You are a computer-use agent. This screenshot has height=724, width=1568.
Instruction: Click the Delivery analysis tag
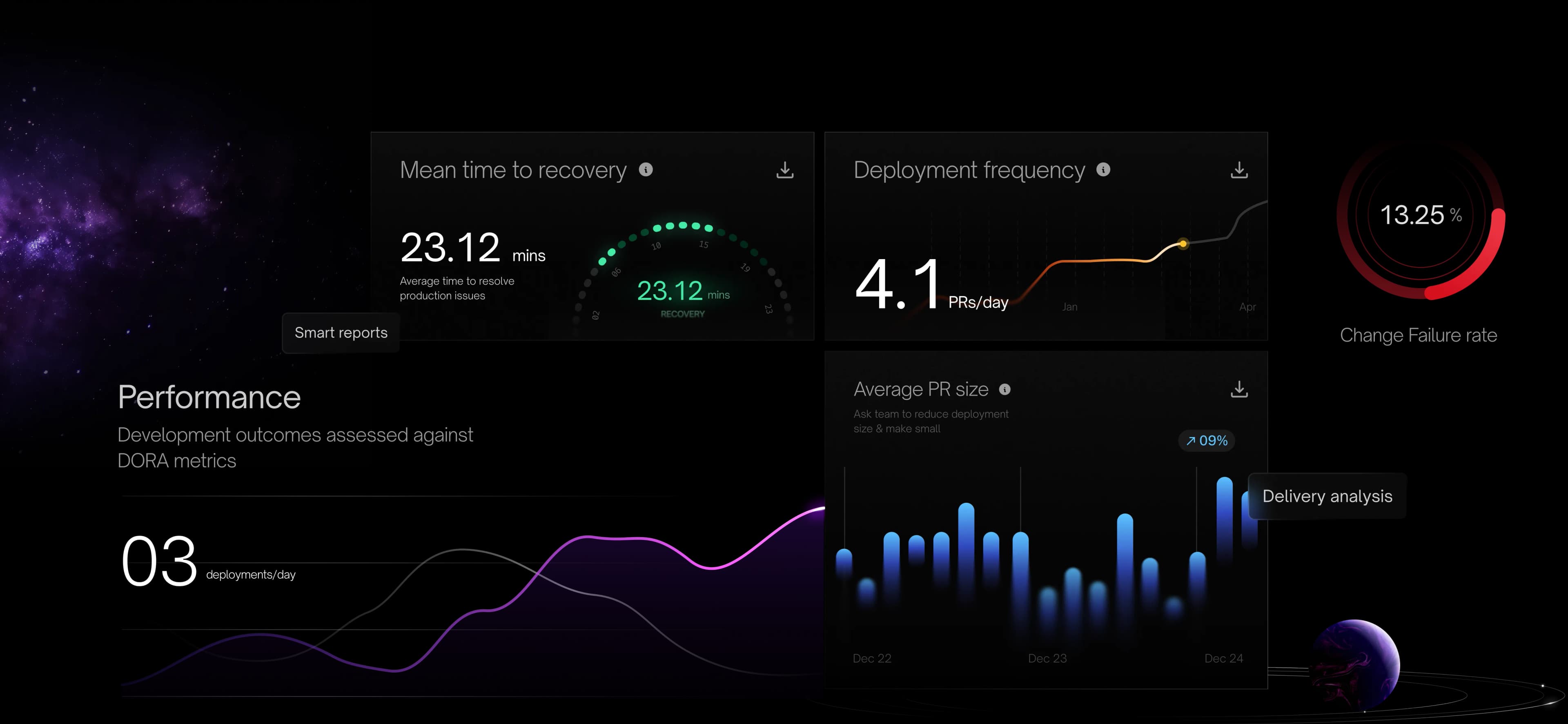pyautogui.click(x=1327, y=496)
